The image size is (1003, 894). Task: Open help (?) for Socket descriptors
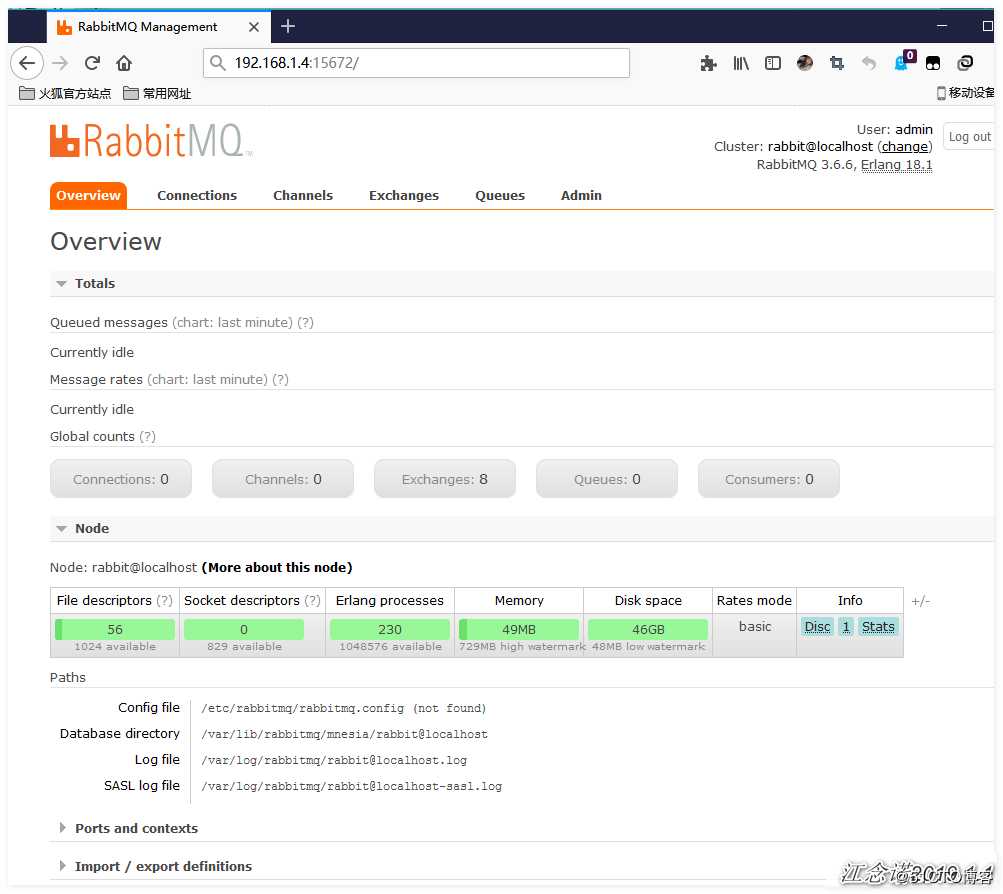coord(312,600)
